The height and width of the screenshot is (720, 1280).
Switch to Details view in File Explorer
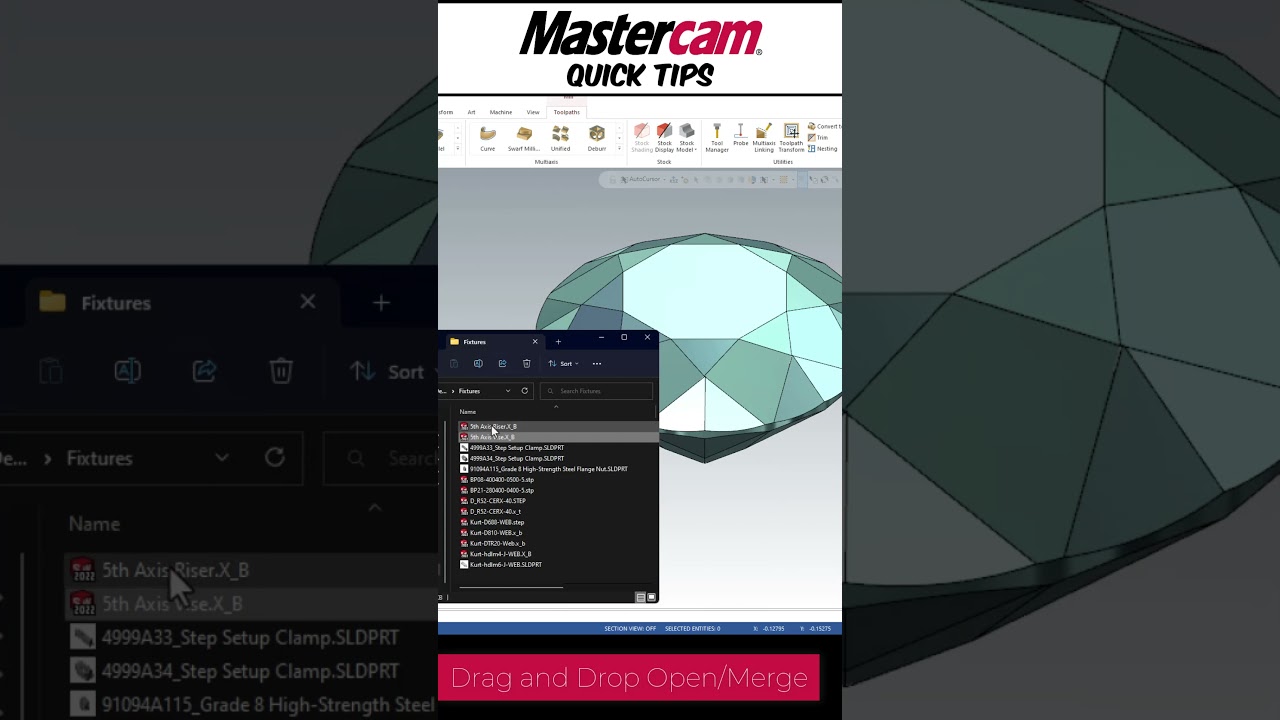click(640, 597)
